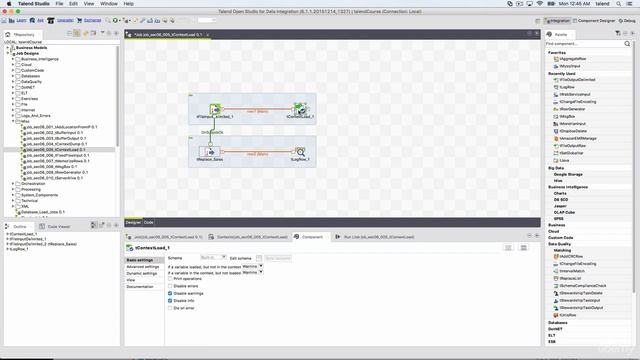Expand the Databases folder
This screenshot has height=360, width=640.
coord(13,76)
